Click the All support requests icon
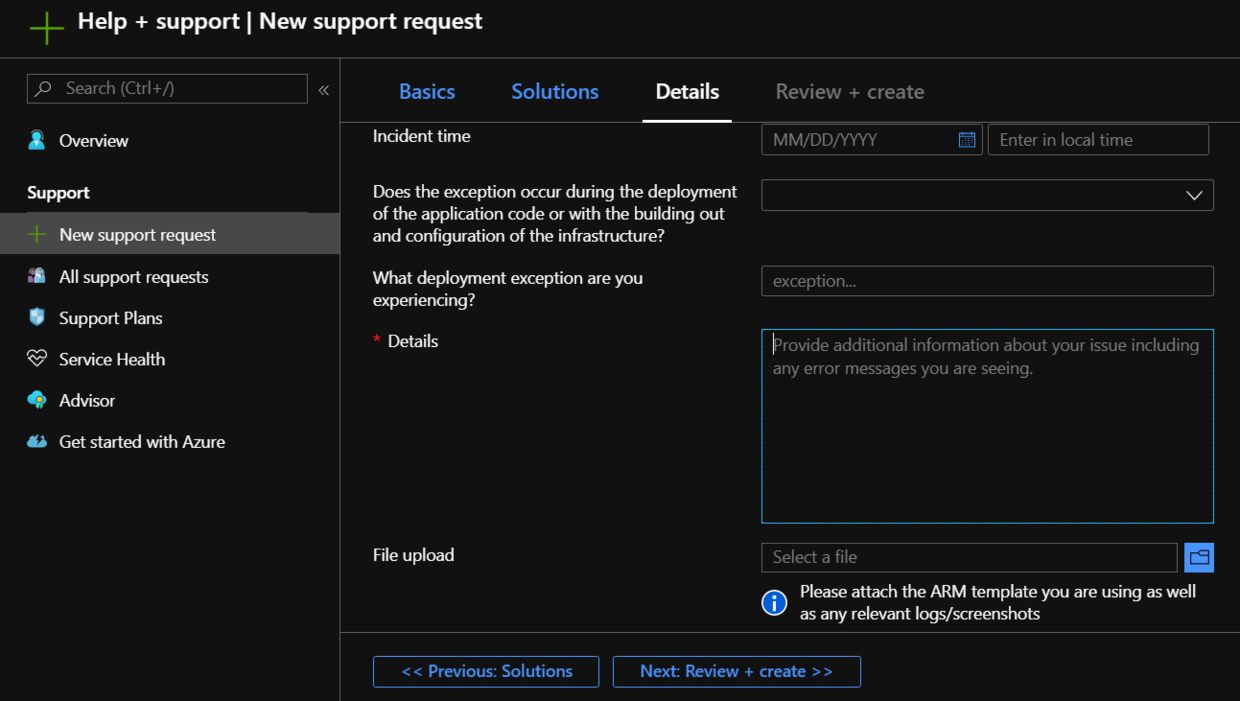This screenshot has height=701, width=1240. pyautogui.click(x=37, y=276)
